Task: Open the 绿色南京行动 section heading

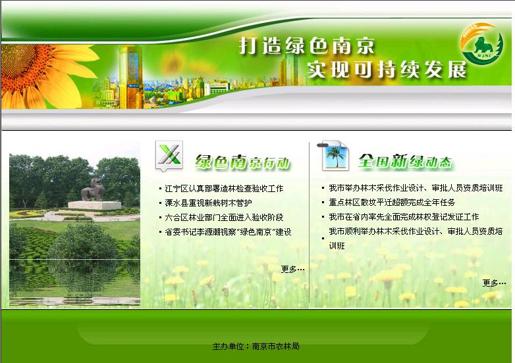Action: (x=243, y=162)
